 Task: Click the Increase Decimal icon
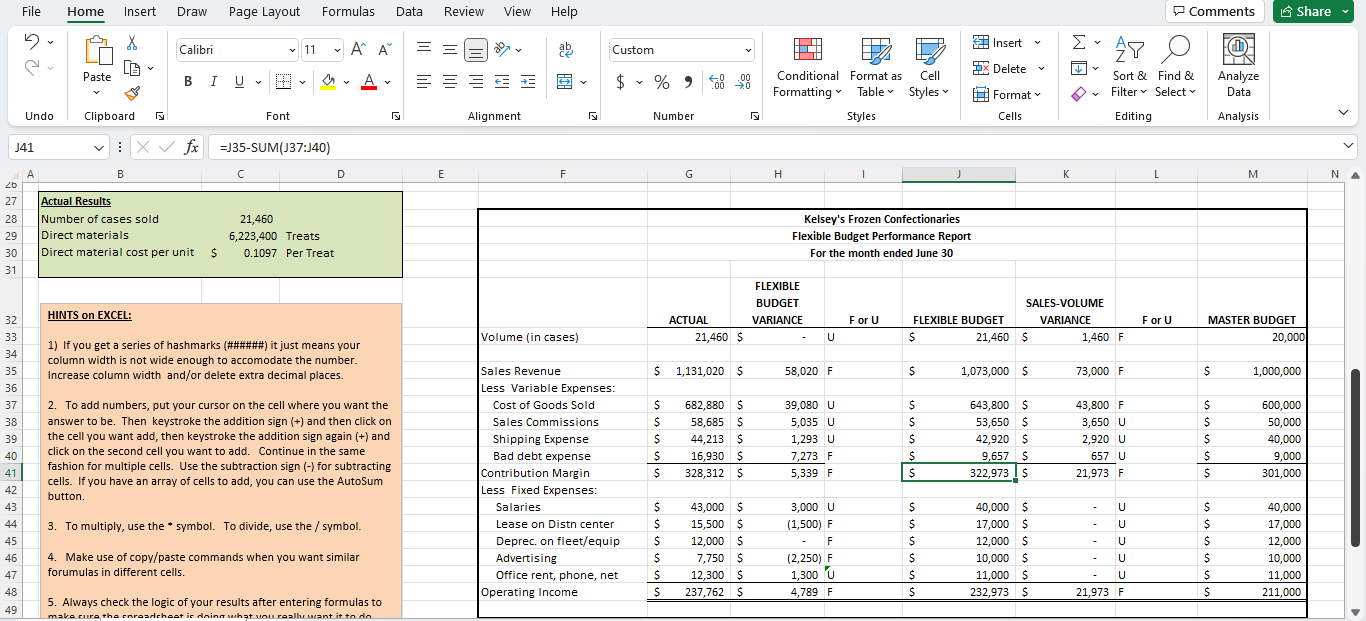[x=717, y=82]
